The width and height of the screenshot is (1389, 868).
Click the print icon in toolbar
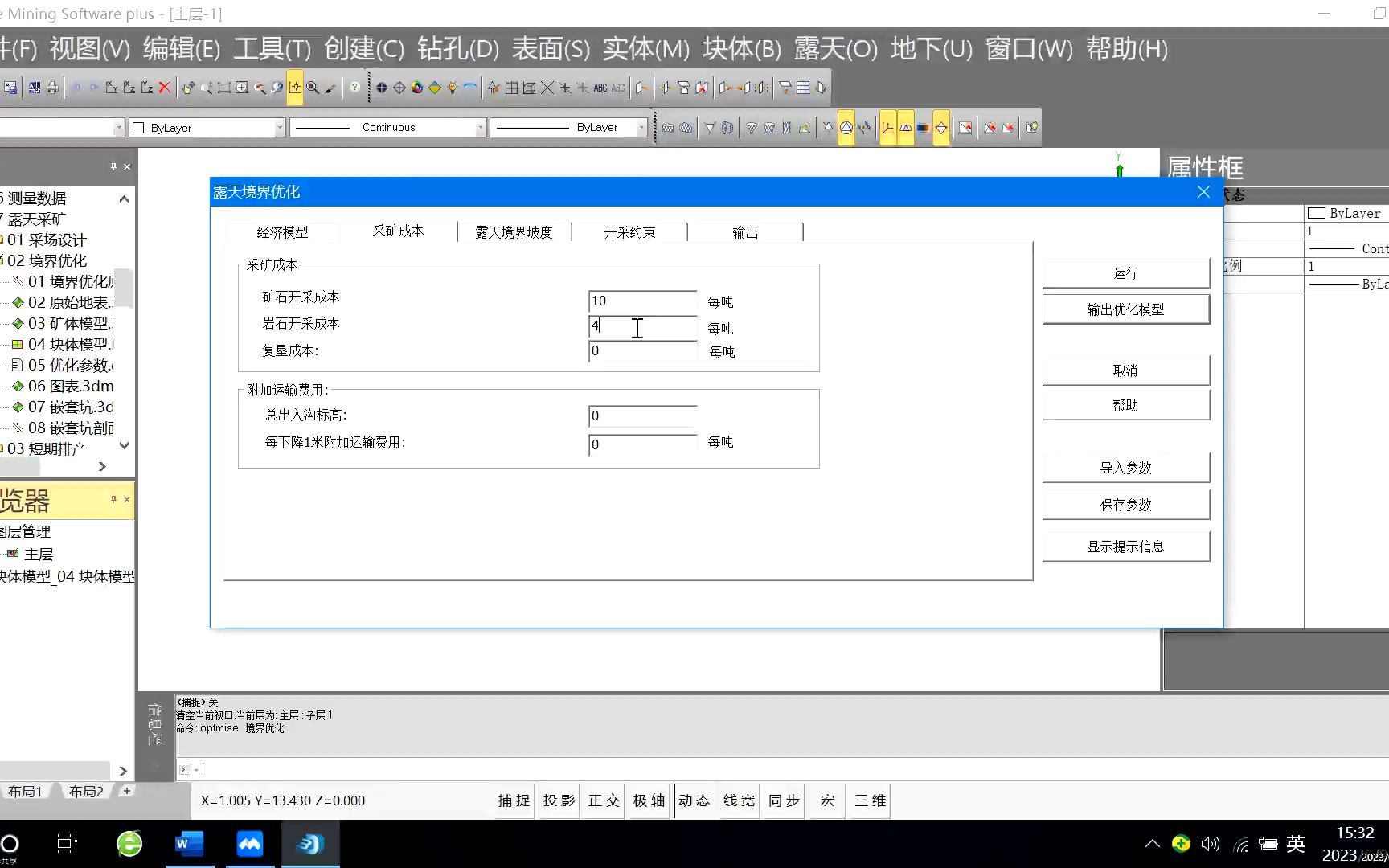tap(52, 88)
